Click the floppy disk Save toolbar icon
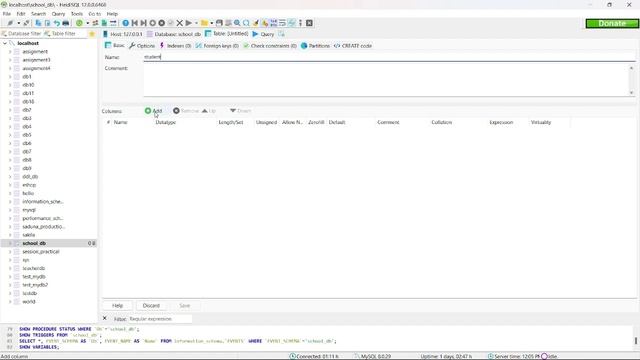 tap(219, 23)
